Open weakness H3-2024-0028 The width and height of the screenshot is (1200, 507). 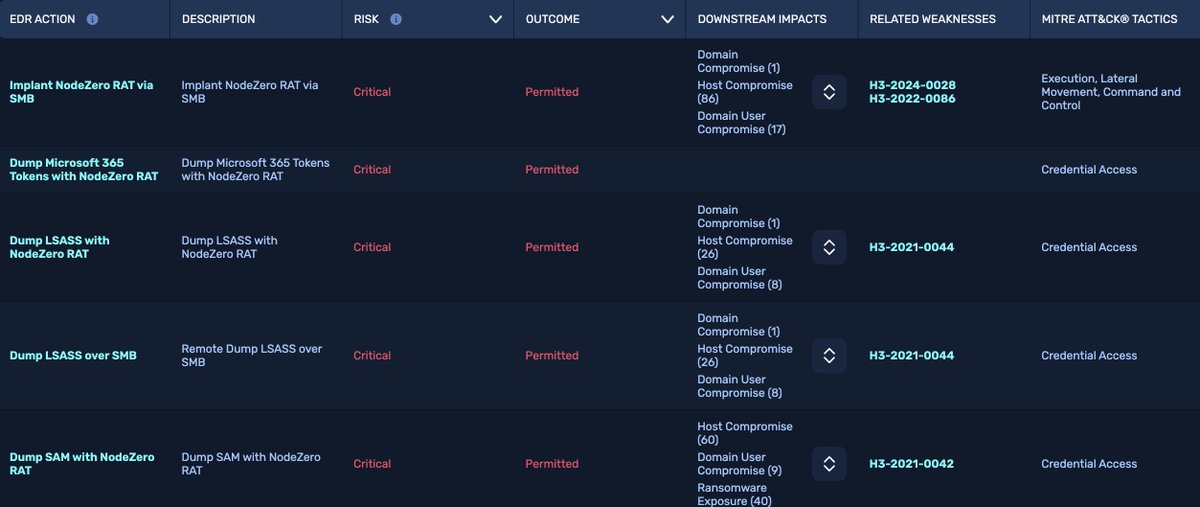(912, 85)
